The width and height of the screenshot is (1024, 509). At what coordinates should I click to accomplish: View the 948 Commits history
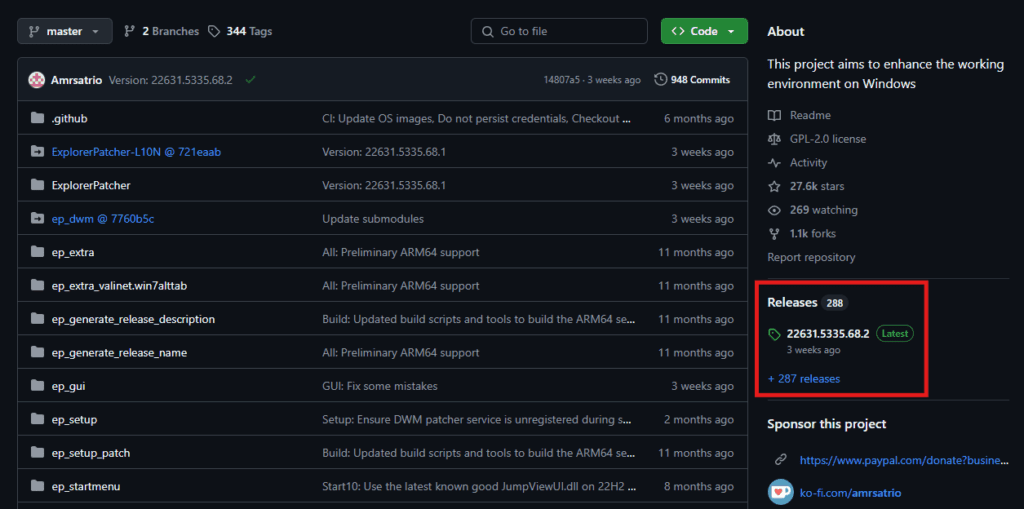[692, 80]
